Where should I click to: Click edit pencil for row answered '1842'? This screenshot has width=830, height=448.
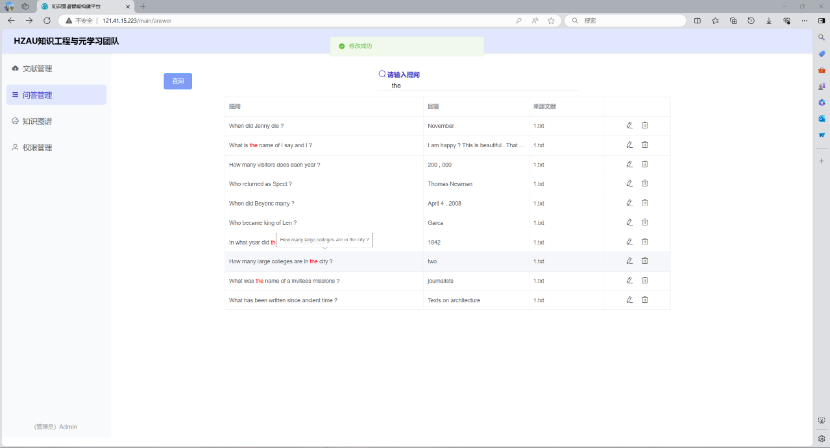[629, 241]
